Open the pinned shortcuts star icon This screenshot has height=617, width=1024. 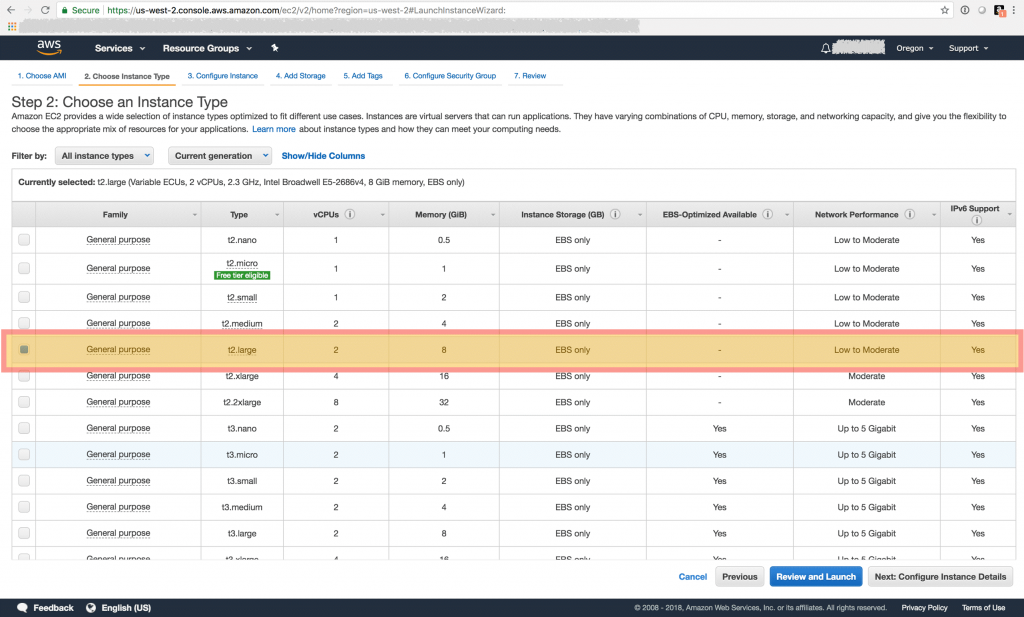pyautogui.click(x=274, y=48)
